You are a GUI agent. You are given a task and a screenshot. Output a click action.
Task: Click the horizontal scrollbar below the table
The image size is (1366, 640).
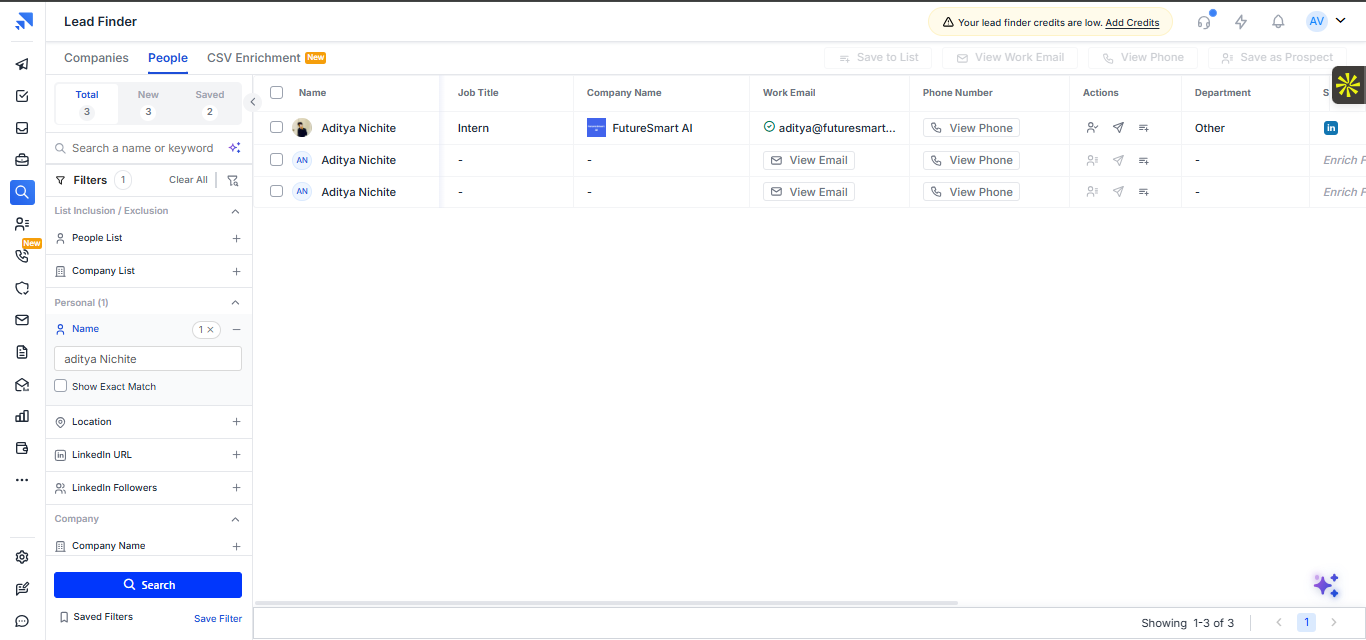606,603
